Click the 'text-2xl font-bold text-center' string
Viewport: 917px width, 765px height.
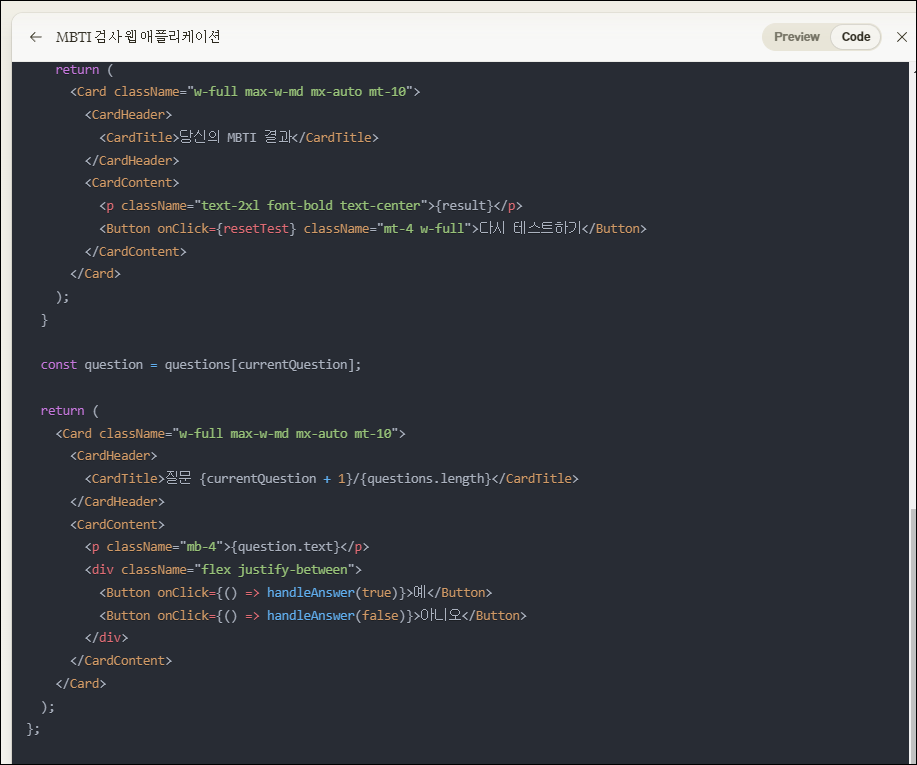311,206
